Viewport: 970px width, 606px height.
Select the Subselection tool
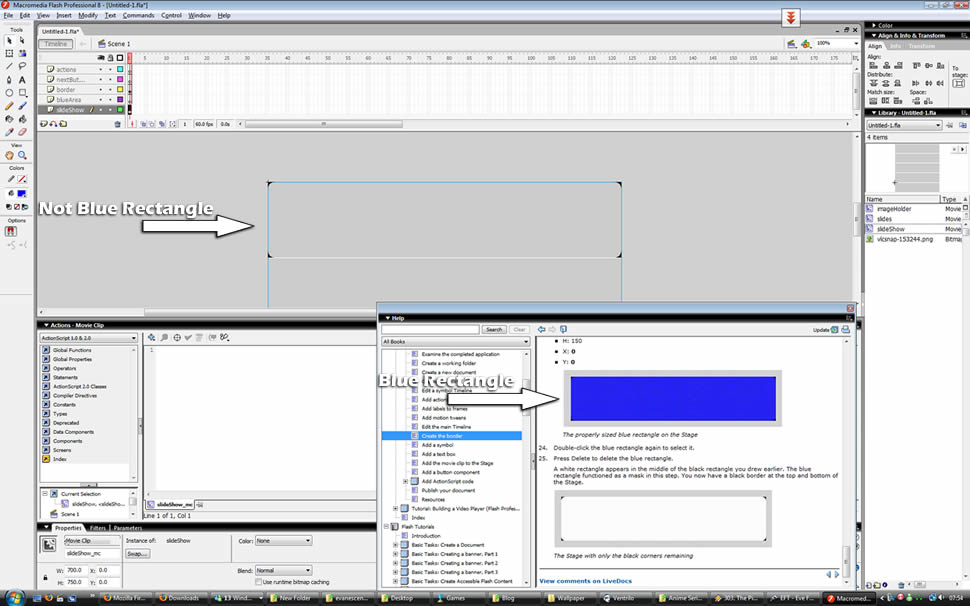pyautogui.click(x=22, y=40)
